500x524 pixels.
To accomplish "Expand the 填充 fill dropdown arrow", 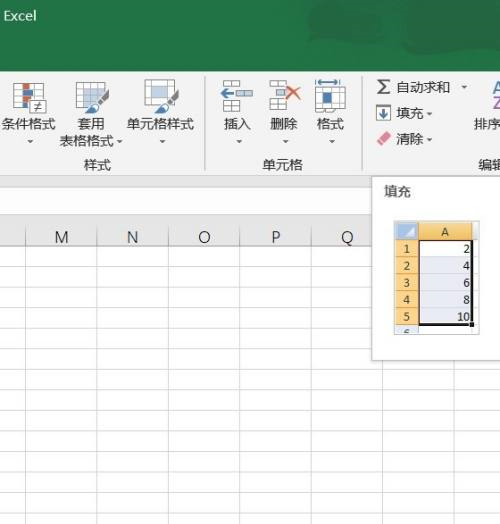I will 429,114.
